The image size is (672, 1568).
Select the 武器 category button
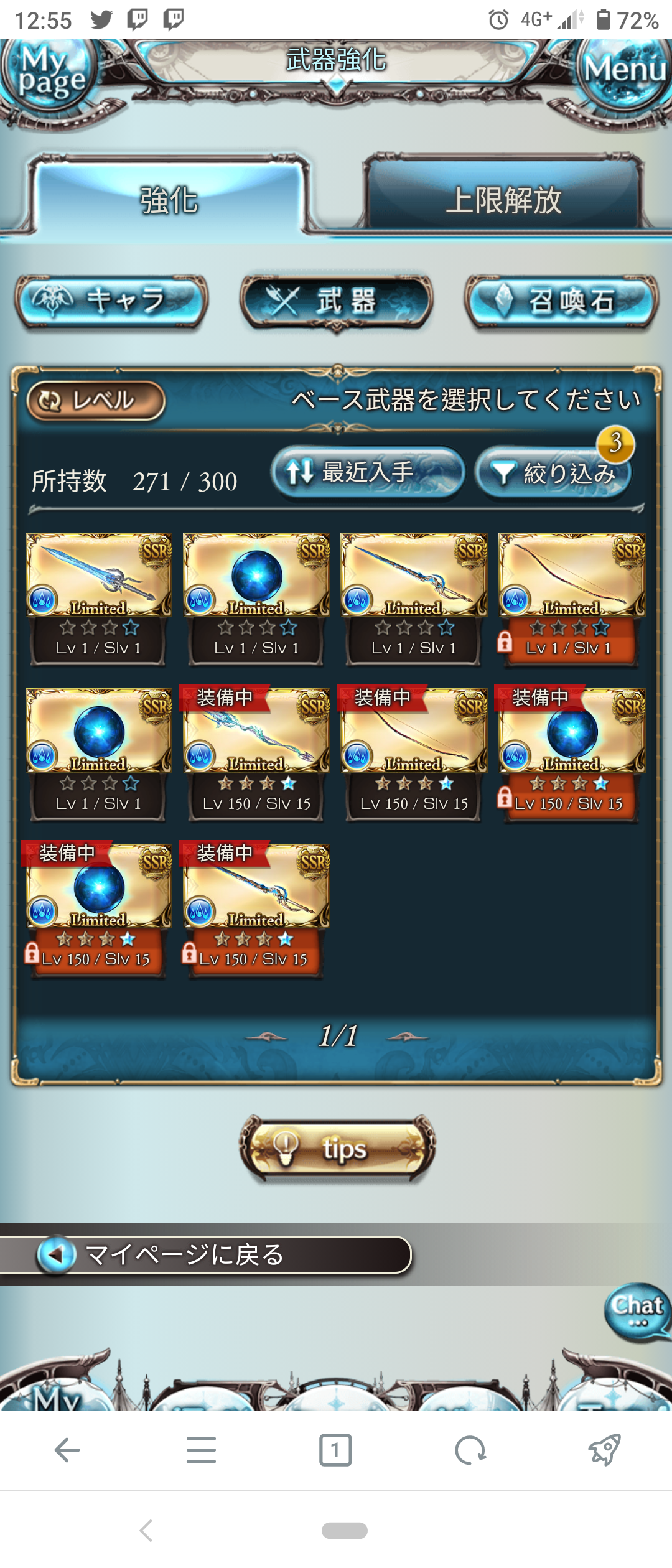[337, 302]
